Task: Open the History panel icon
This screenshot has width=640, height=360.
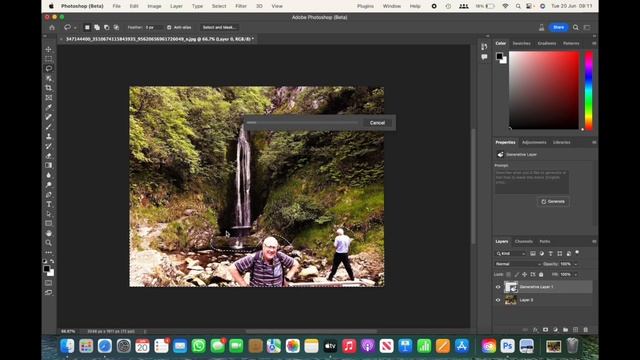Action: point(484,47)
